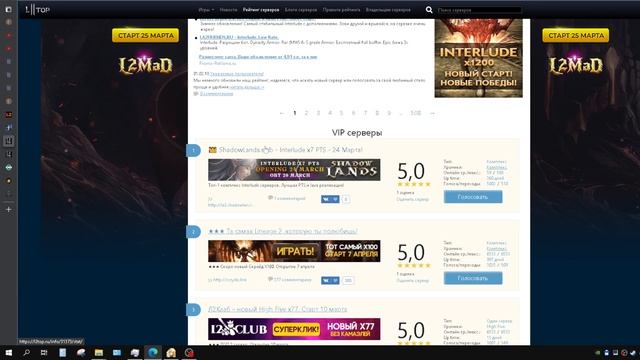The width and height of the screenshot is (640, 360).
Task: Open comments link on ShadowLands entry
Action: [287, 198]
